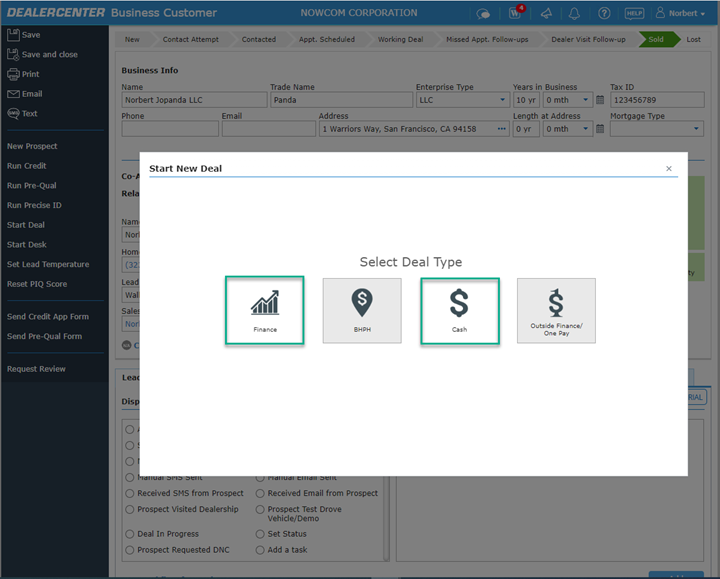
Task: Expand Length at Address months dropdown
Action: [x=585, y=129]
